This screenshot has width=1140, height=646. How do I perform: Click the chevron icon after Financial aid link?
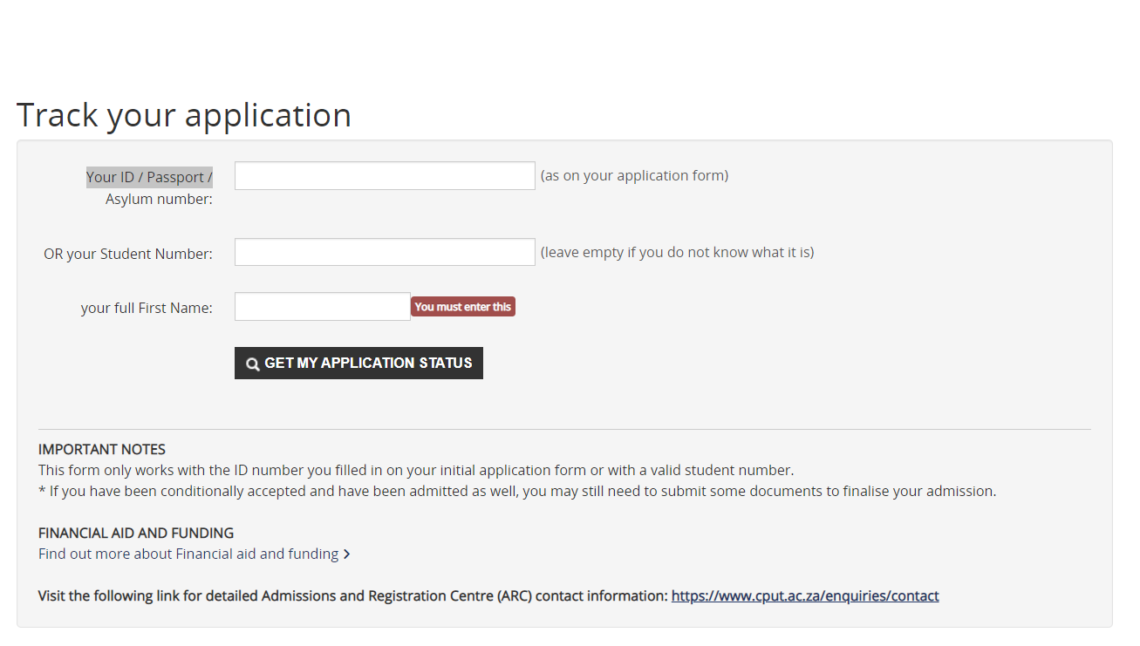(346, 553)
